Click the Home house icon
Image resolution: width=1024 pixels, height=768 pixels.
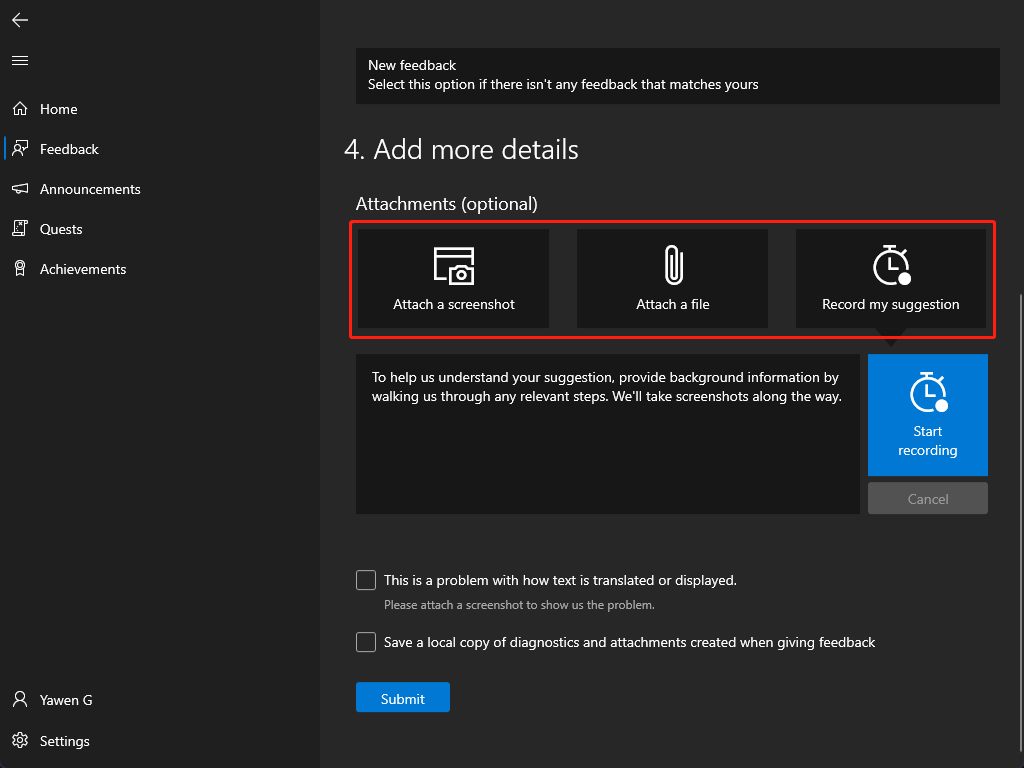click(20, 109)
